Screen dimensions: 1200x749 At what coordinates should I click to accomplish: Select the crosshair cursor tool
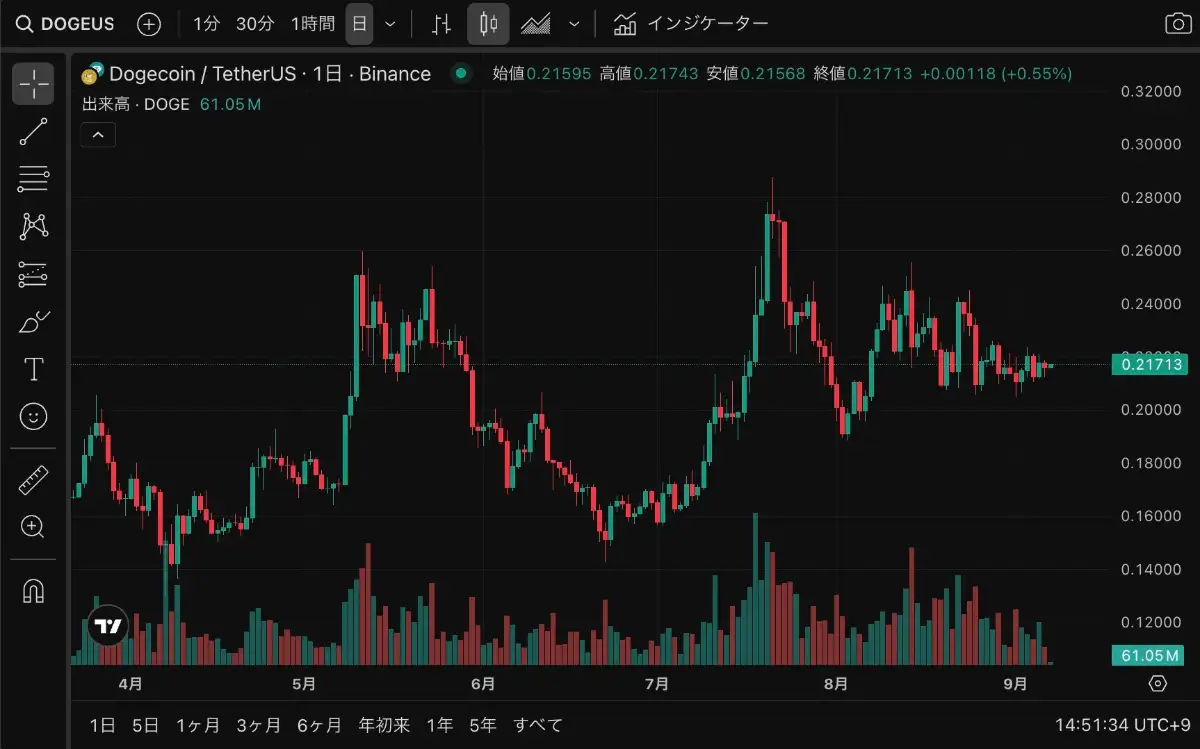[x=33, y=84]
